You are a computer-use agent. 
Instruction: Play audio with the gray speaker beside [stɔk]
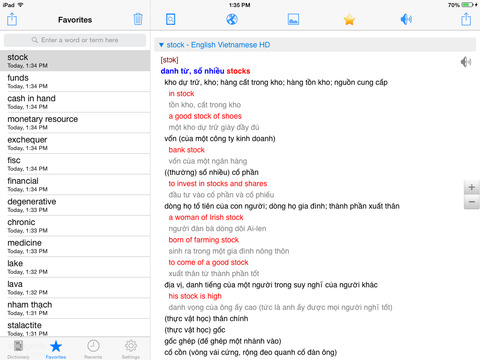(x=466, y=62)
